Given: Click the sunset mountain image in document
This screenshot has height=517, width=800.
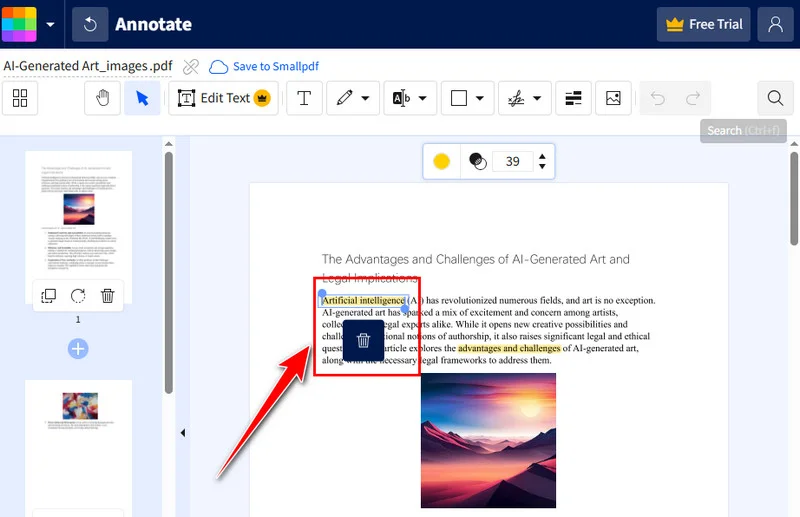Looking at the screenshot, I should (488, 440).
